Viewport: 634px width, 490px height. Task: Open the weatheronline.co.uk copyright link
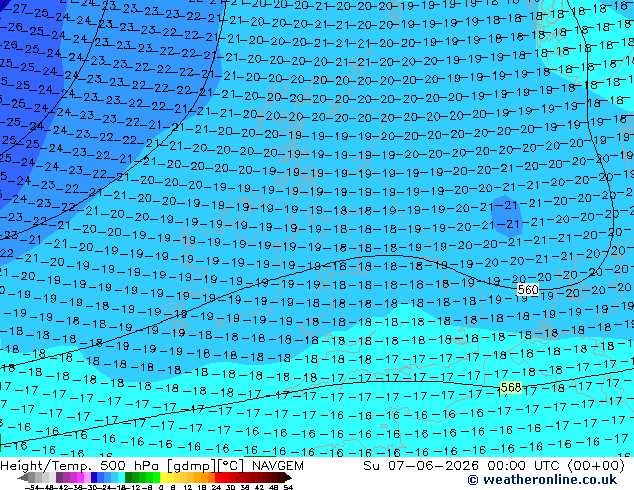pyautogui.click(x=542, y=480)
